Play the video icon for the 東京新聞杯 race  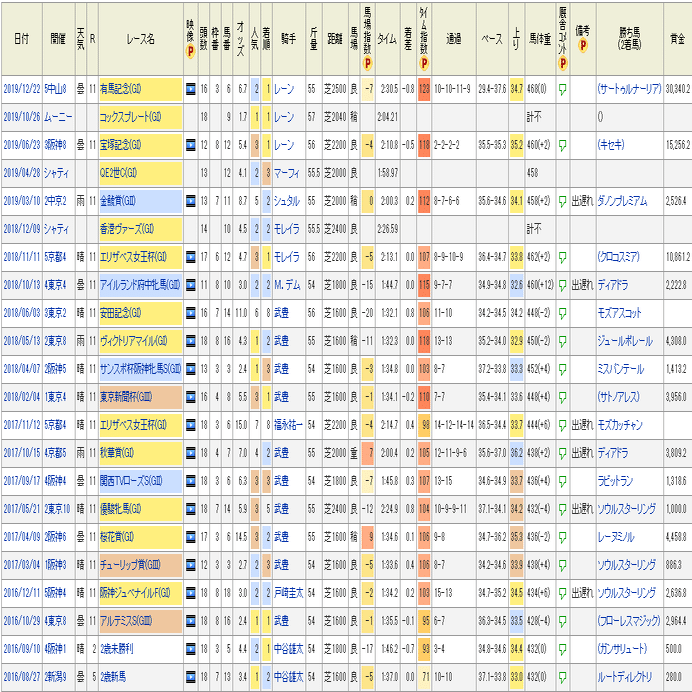coord(191,397)
